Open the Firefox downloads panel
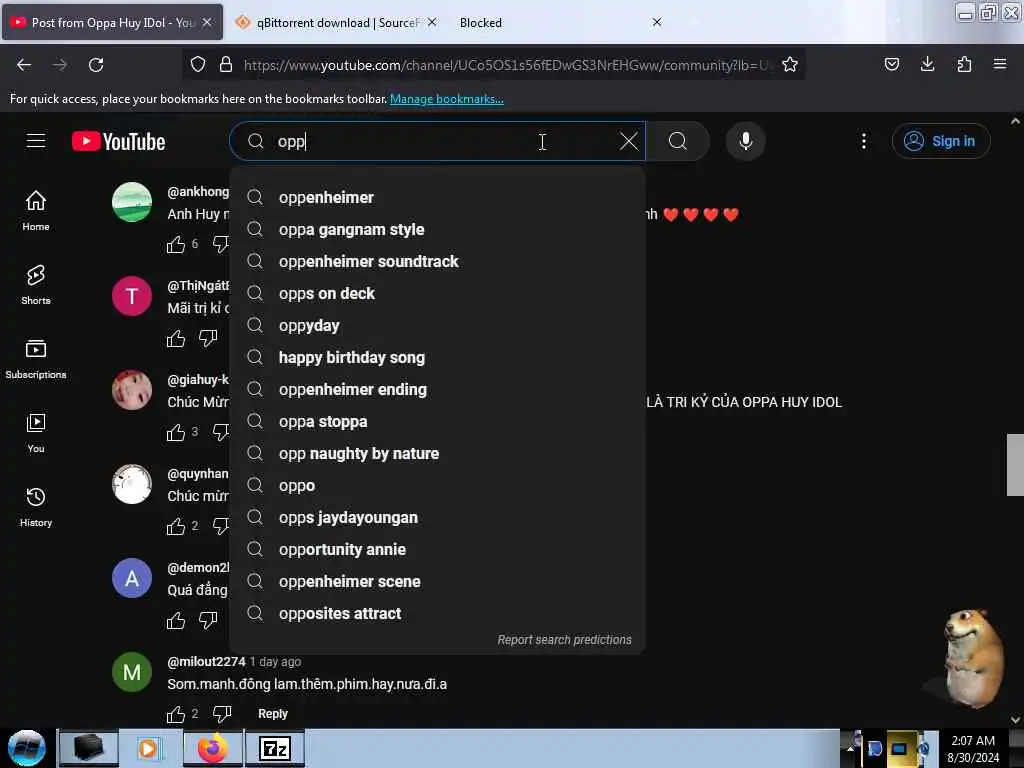This screenshot has height=768, width=1024. tap(927, 65)
